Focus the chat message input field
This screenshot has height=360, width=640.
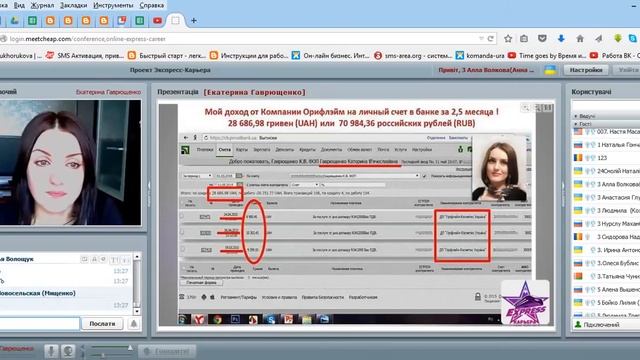coord(39,324)
